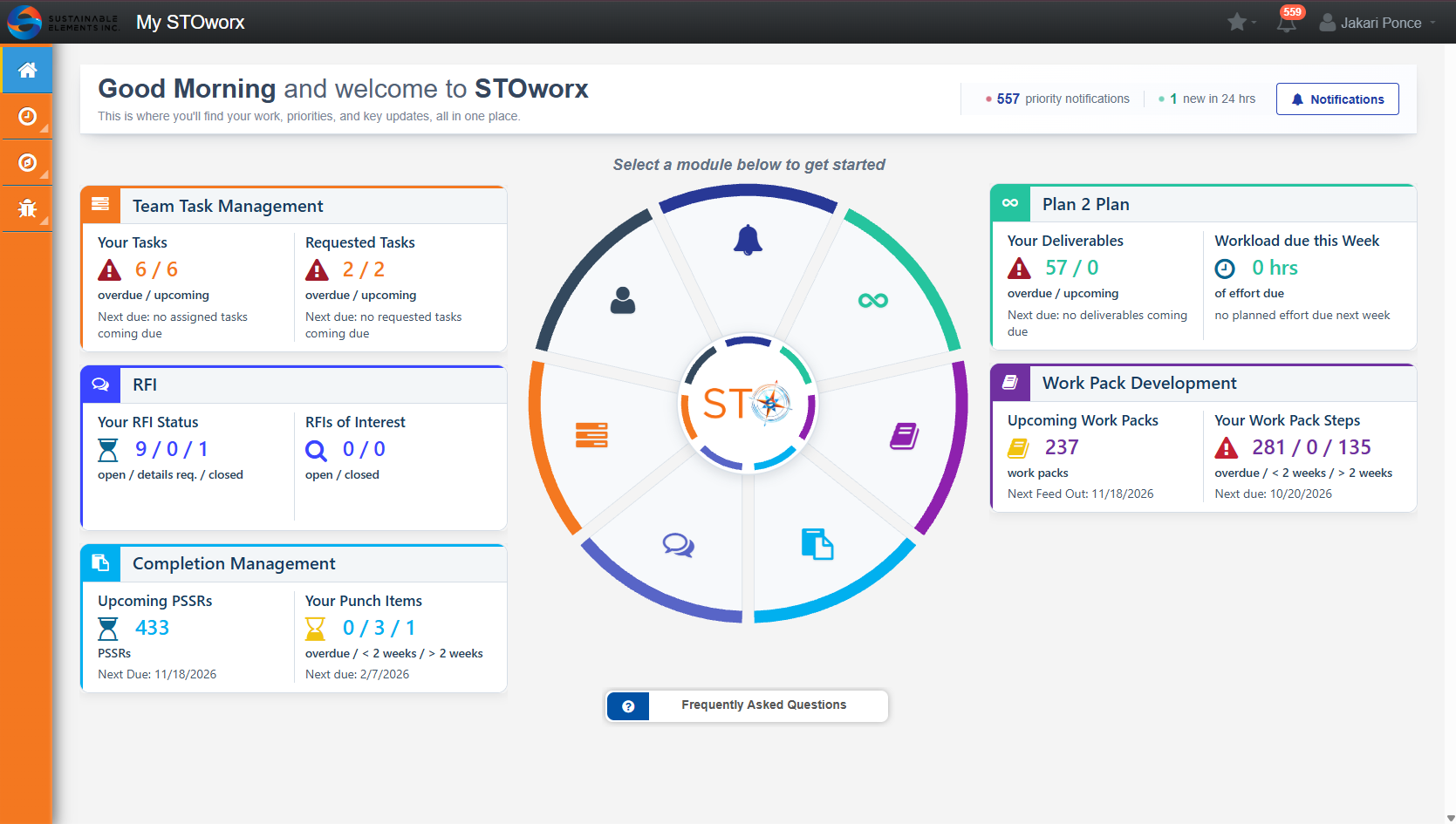This screenshot has width=1456, height=824.
Task: Click the Work Pack Steps 281 / 0 / 135
Action: [x=1311, y=447]
